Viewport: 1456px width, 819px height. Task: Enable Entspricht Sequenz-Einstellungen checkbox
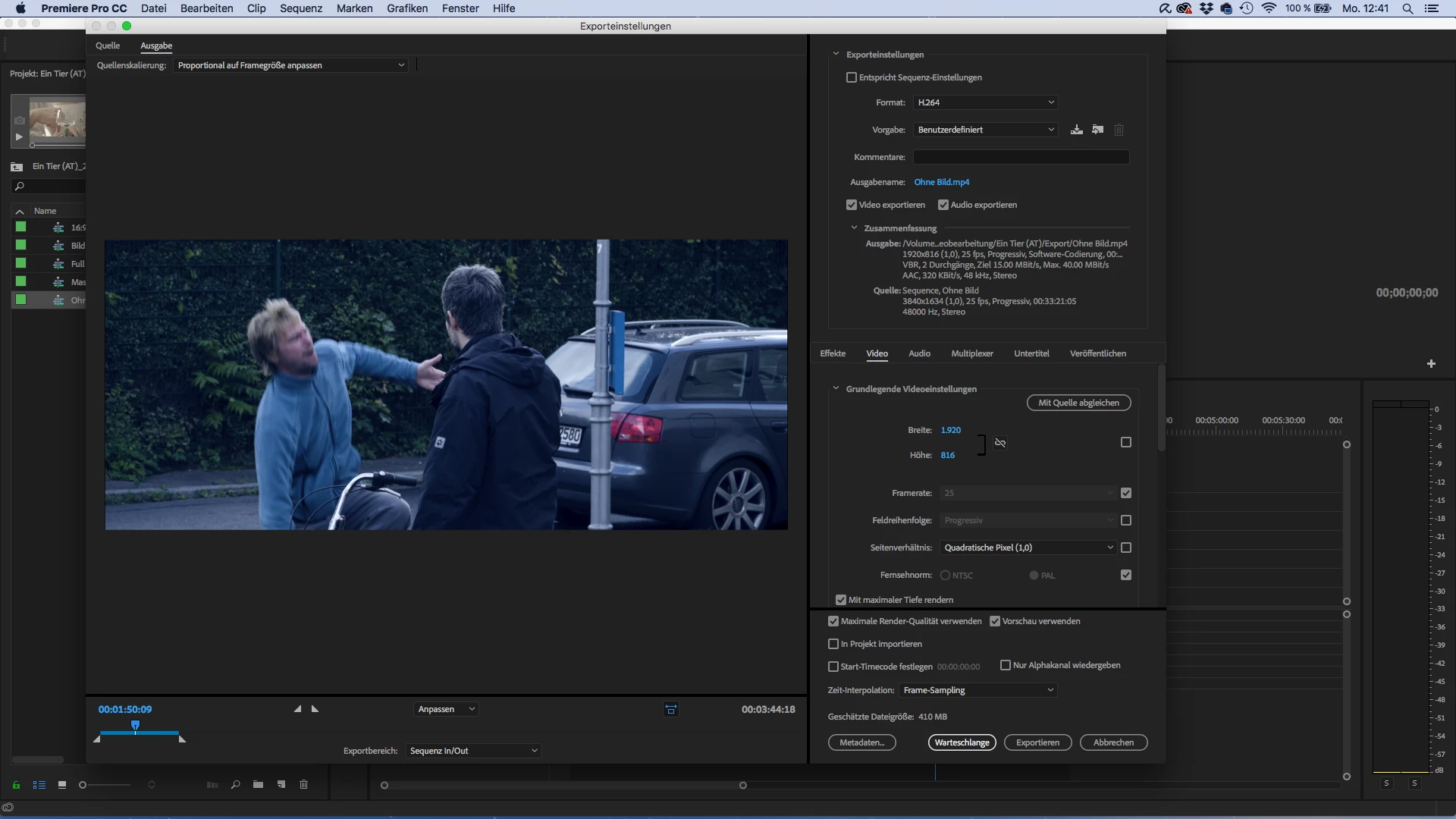(x=852, y=77)
